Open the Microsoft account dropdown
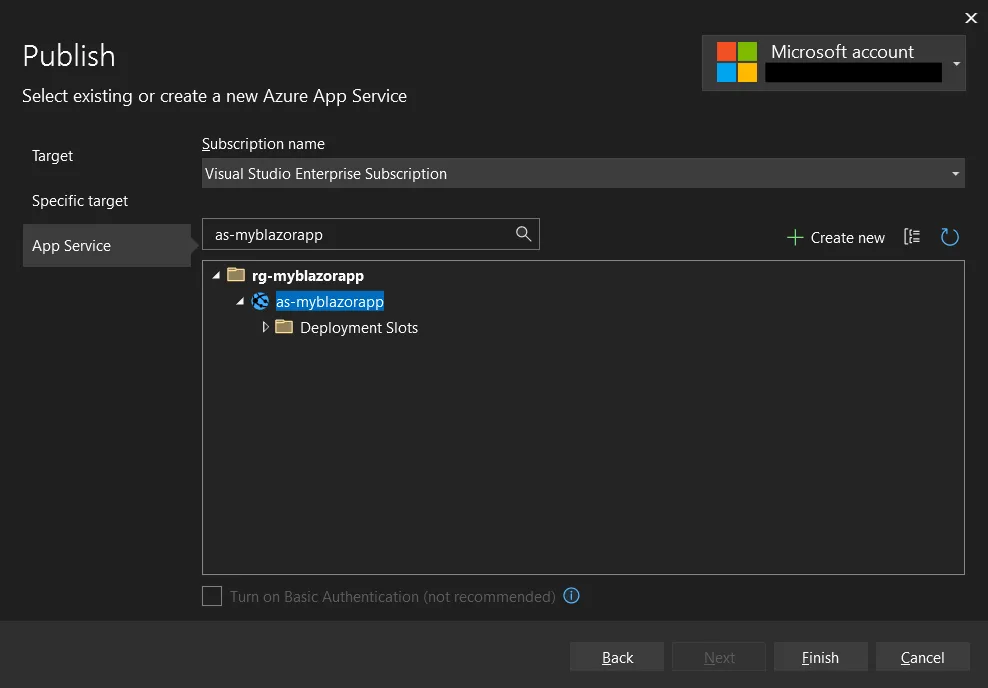 834,63
